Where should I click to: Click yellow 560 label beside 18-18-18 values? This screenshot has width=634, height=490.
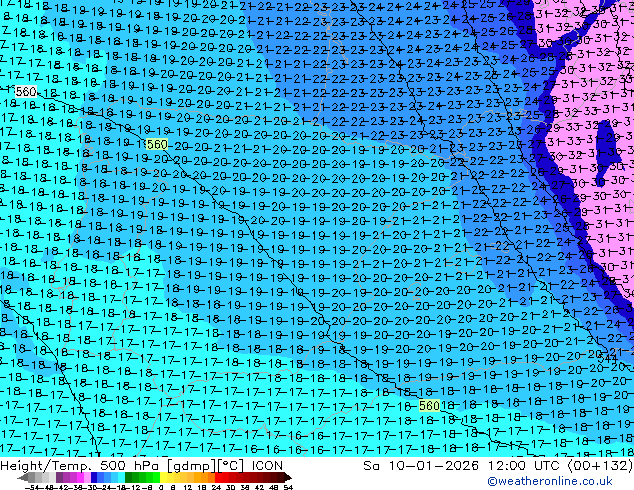429,405
